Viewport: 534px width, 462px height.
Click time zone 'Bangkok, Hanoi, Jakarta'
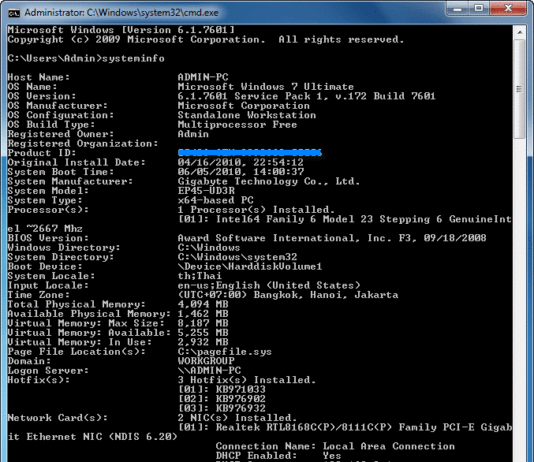point(326,295)
